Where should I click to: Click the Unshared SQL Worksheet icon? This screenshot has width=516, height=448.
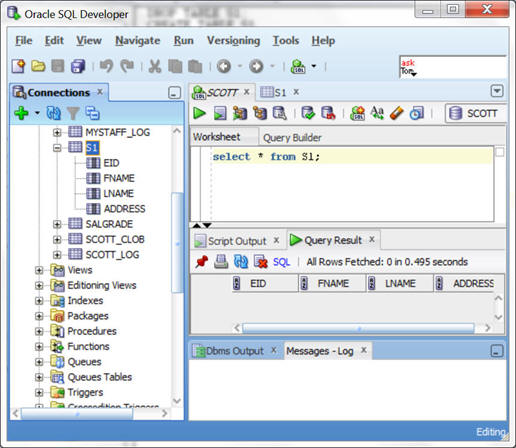(357, 113)
